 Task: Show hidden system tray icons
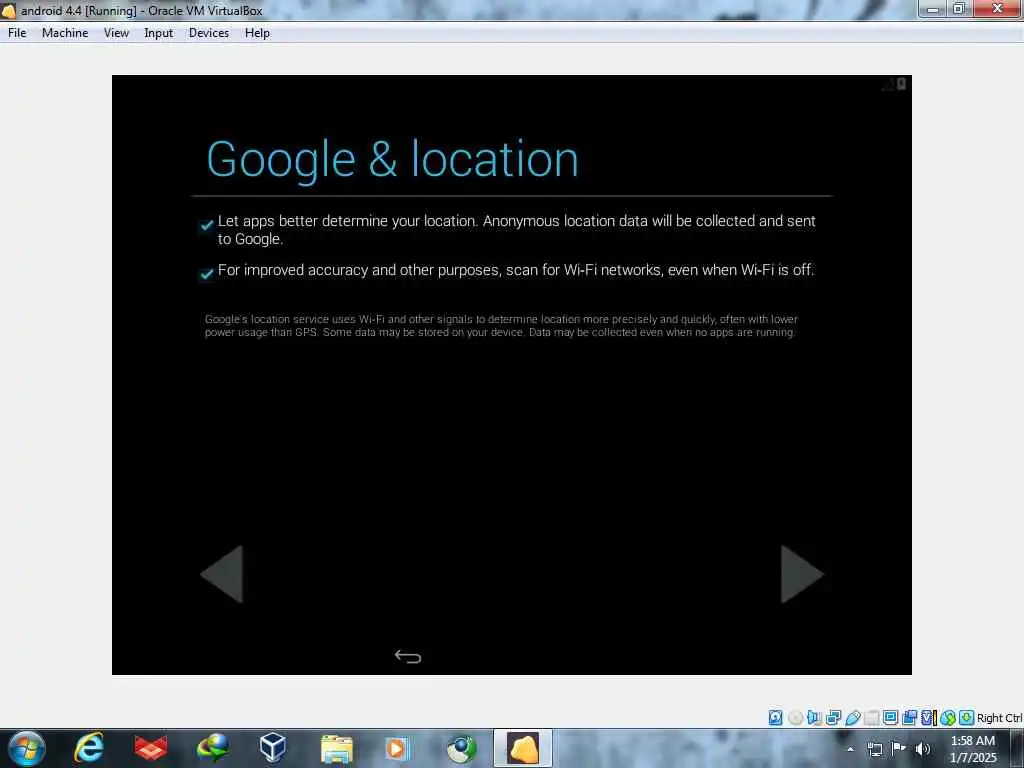850,749
